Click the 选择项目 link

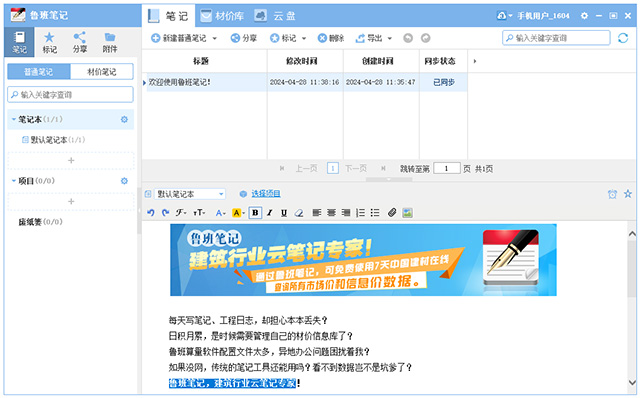click(x=266, y=194)
